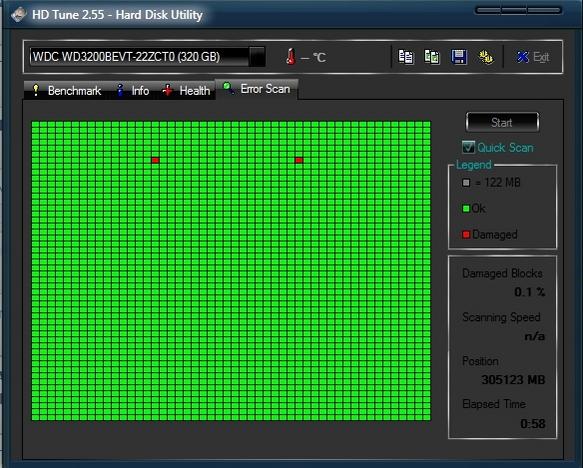Click the copy screenshot to clipboard icon
This screenshot has height=468, width=583.
click(x=432, y=57)
